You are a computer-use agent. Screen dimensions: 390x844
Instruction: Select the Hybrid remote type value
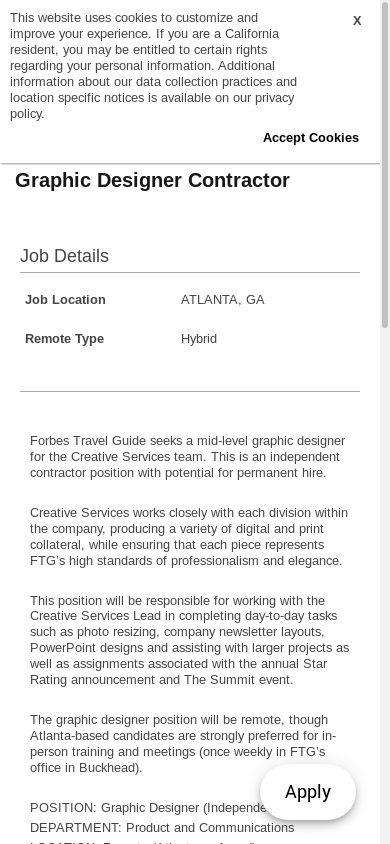click(199, 339)
